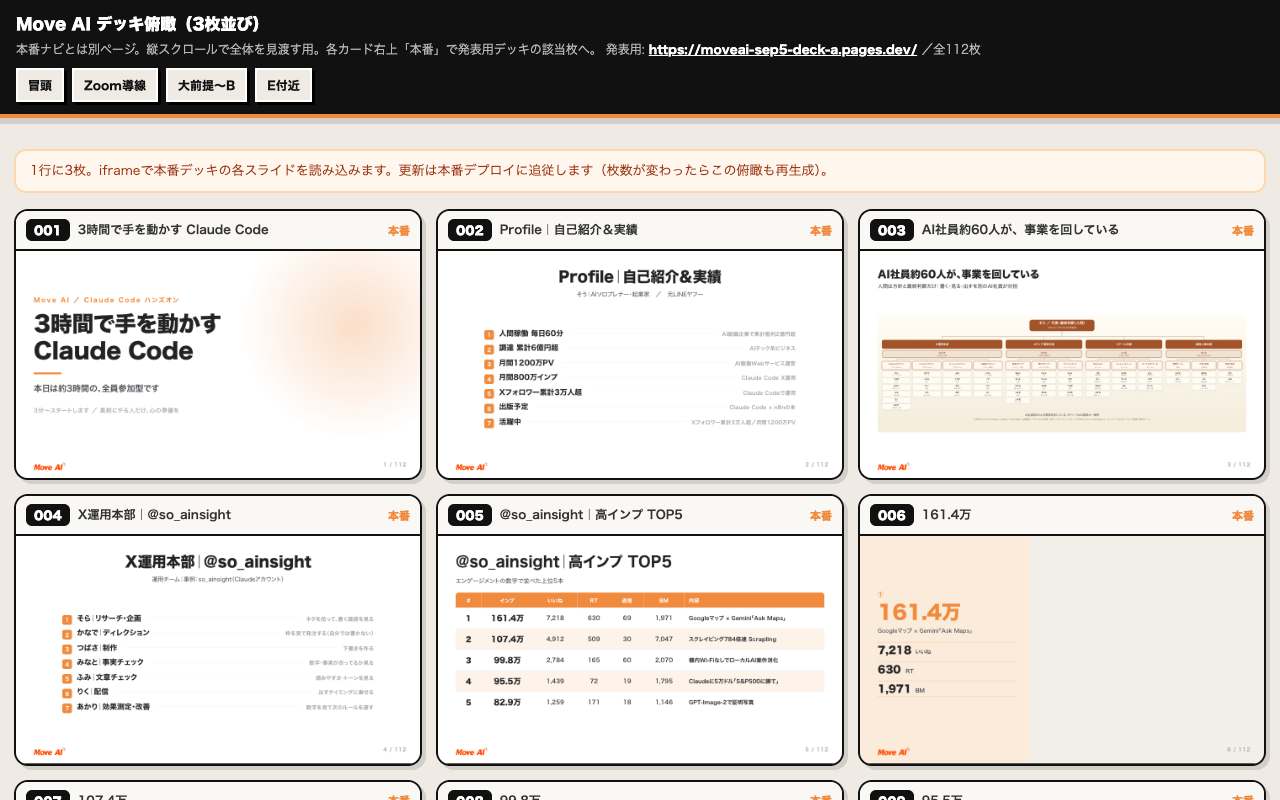
Task: Click Move AI logo in slide 006
Action: [893, 752]
